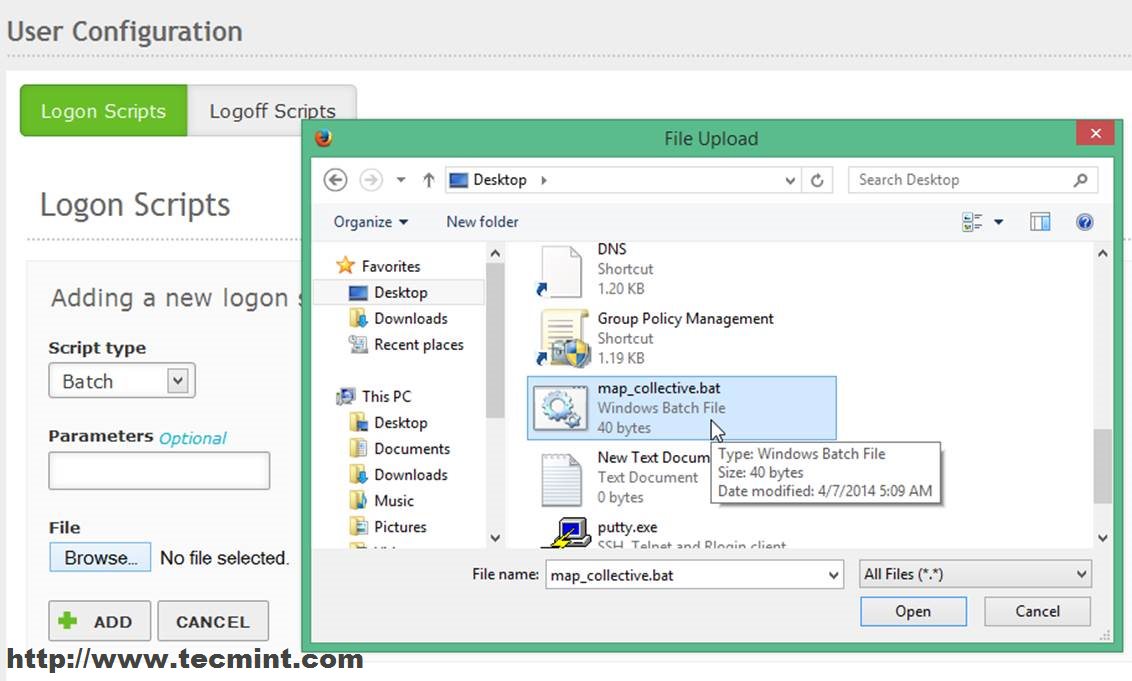Change view using the view icon

[x=972, y=222]
